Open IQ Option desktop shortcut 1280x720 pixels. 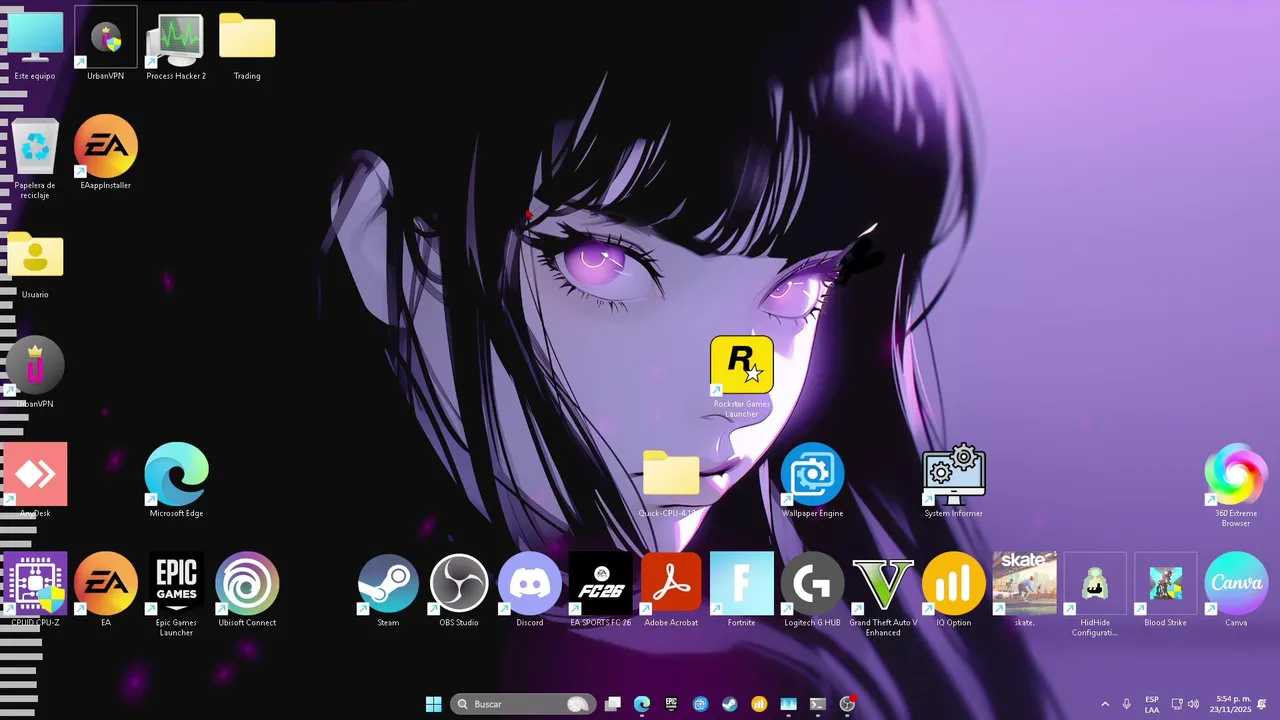pyautogui.click(x=953, y=590)
